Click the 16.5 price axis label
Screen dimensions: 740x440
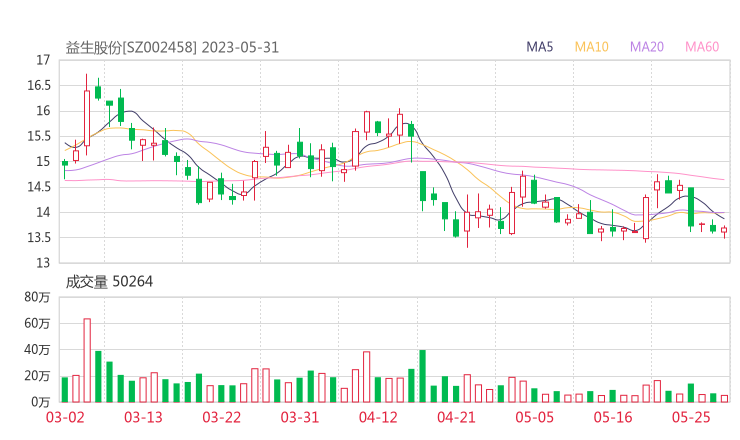pos(39,86)
